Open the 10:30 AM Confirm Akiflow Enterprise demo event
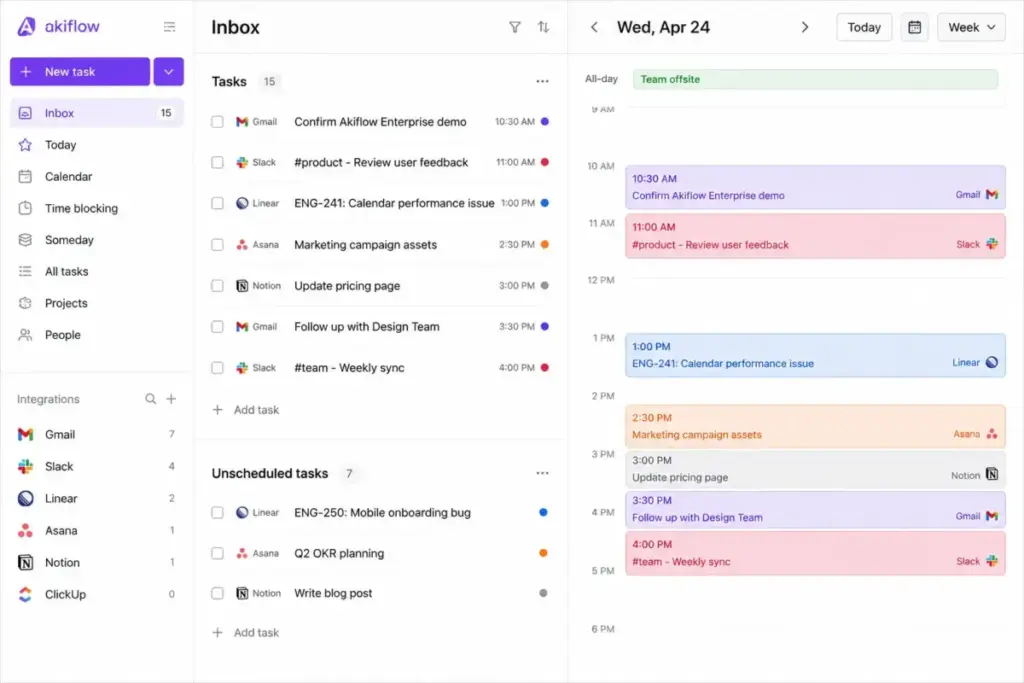Screen dimensions: 1024x683 tap(815, 187)
